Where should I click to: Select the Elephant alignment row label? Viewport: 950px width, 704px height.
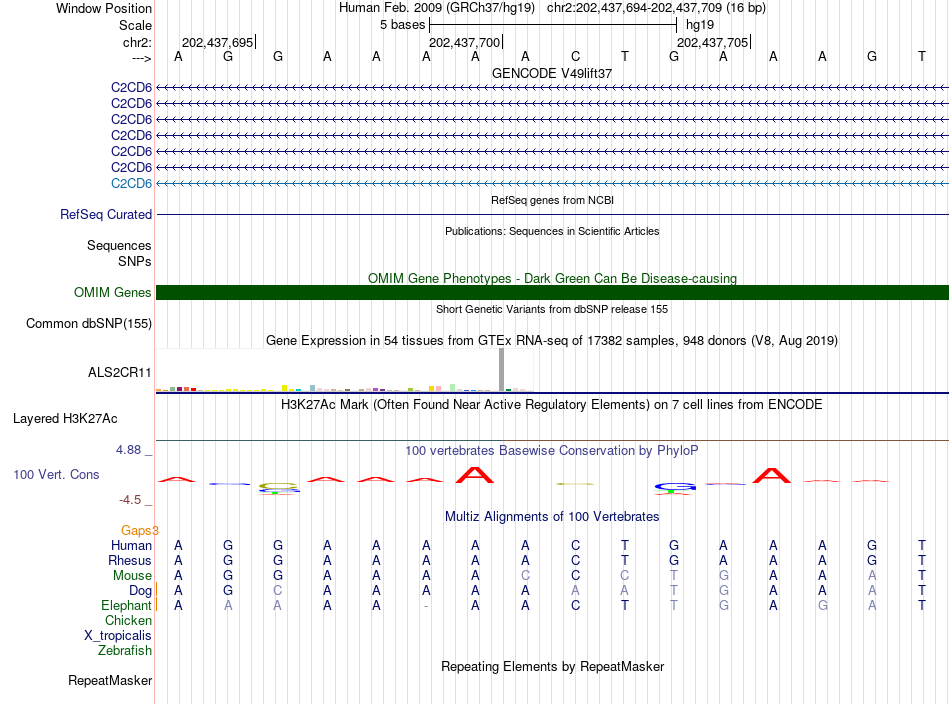(126, 605)
